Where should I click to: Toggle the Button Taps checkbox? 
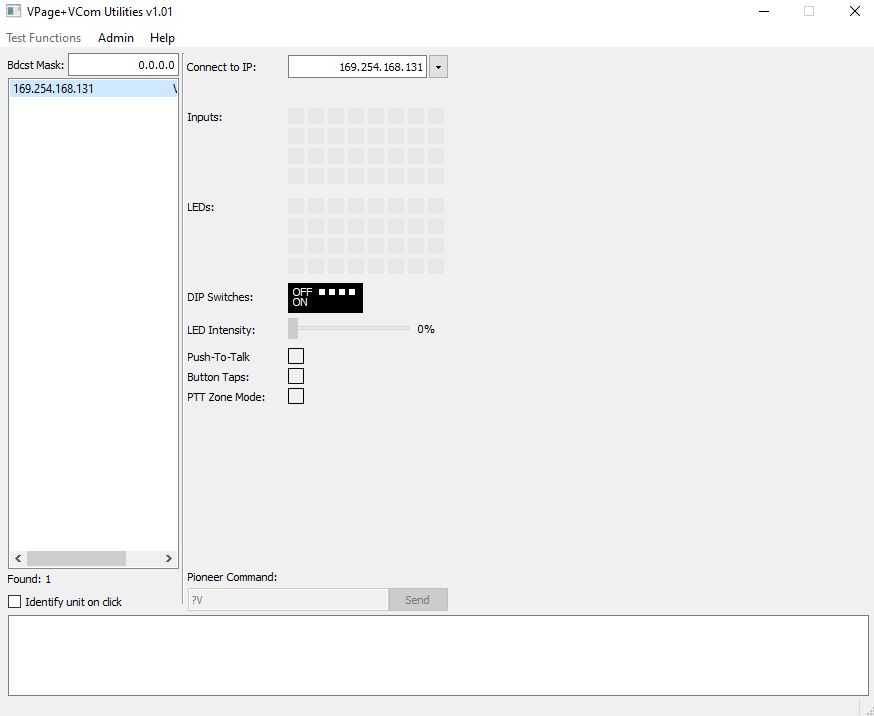pos(296,376)
